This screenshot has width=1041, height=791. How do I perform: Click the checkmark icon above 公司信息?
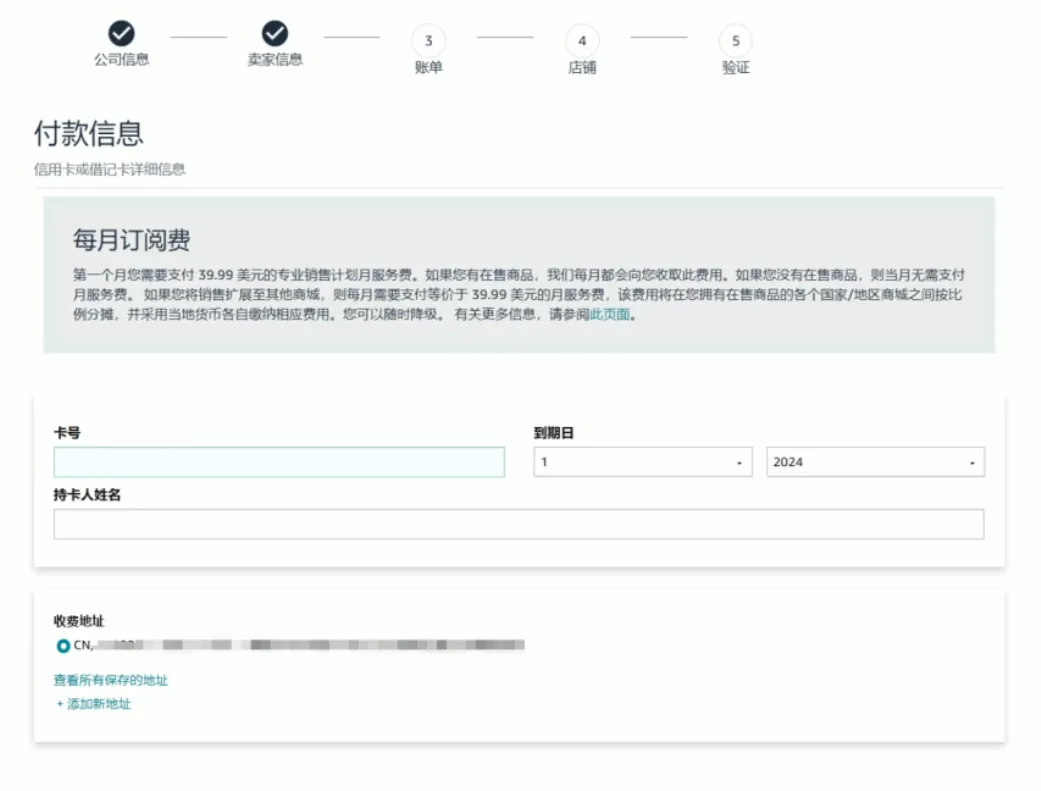tap(121, 34)
